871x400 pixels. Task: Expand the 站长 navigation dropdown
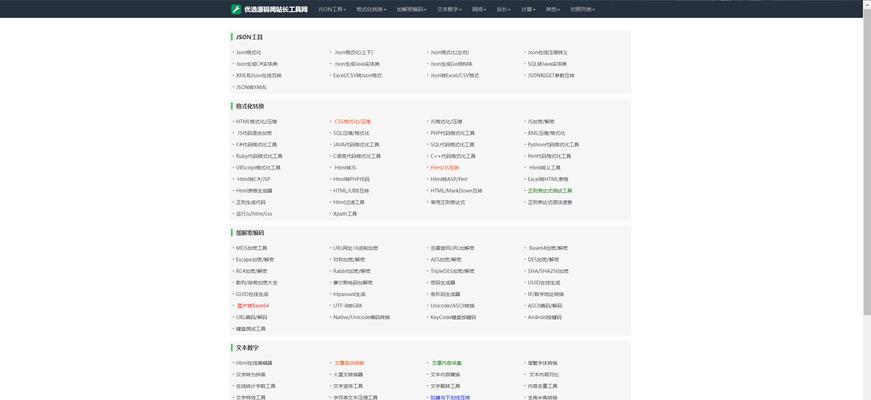coord(503,9)
